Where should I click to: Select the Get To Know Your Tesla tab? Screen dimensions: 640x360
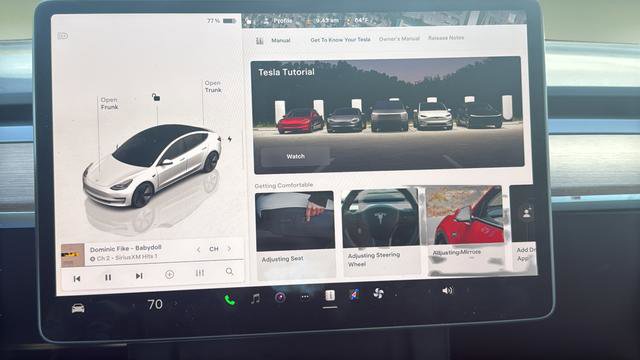(340, 40)
